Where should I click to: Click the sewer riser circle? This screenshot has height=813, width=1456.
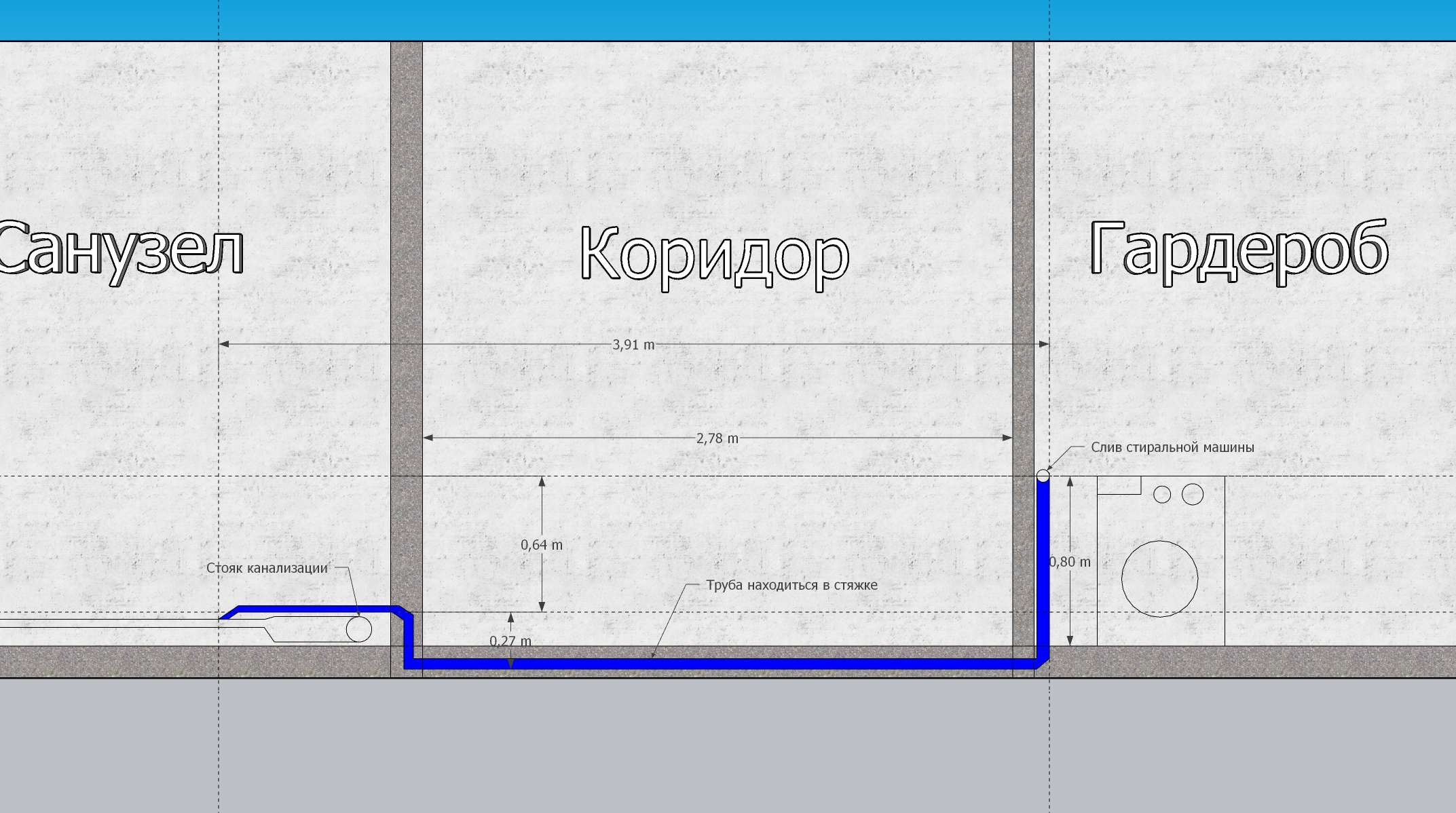pyautogui.click(x=359, y=629)
